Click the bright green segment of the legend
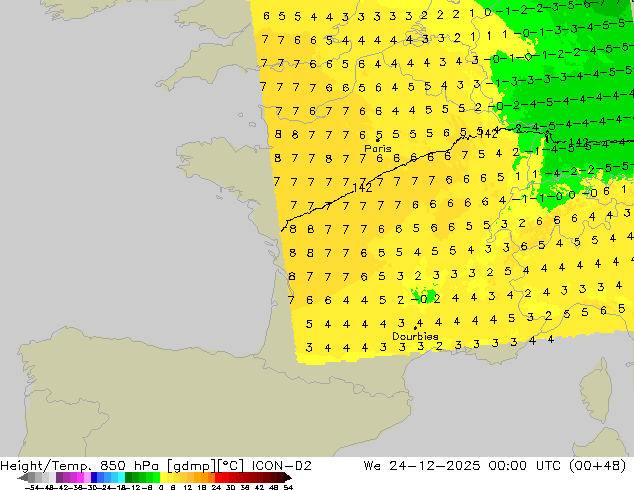The image size is (634, 490). point(156,477)
